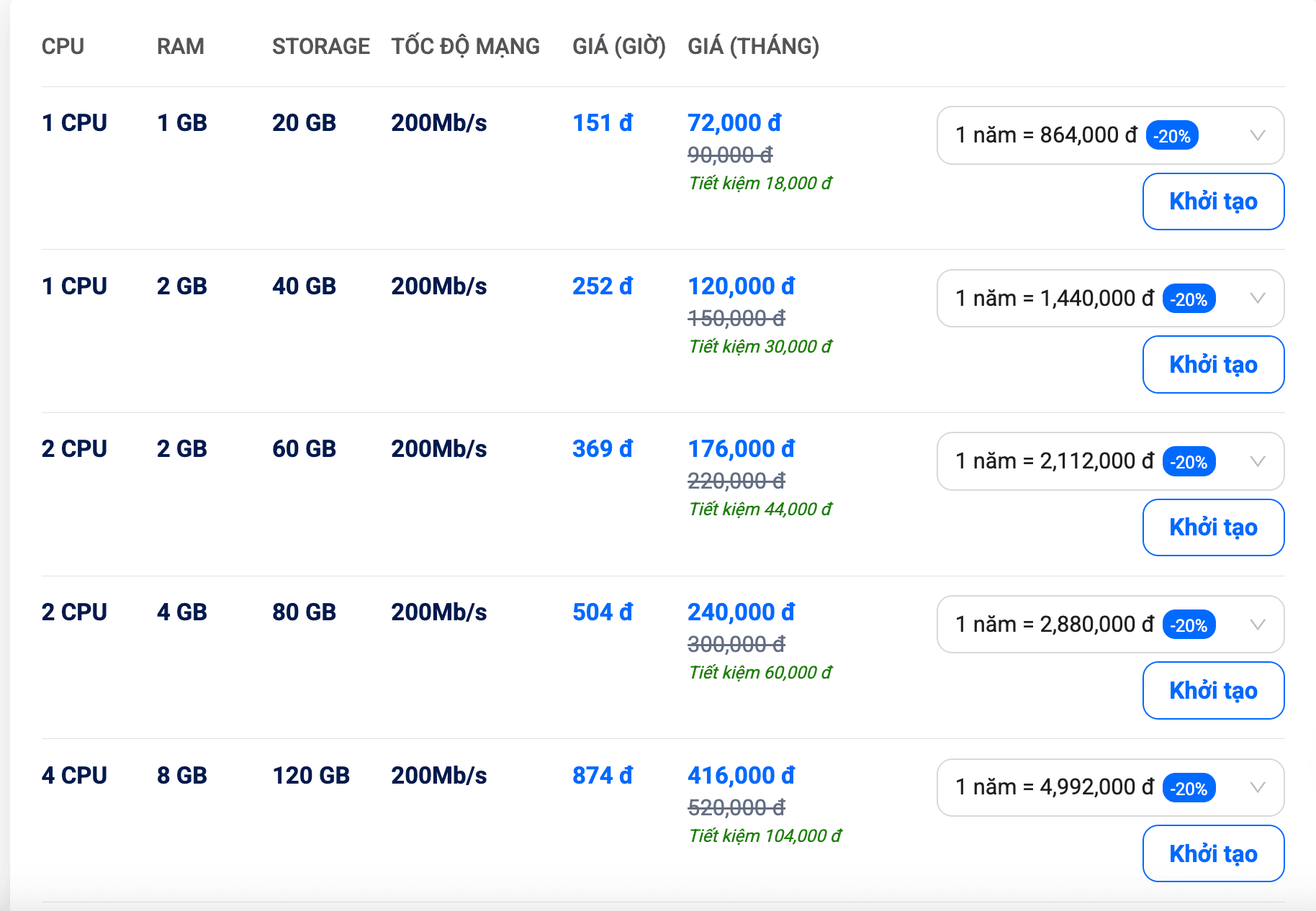Click the GIÁ (THÁNG) column header
This screenshot has width=1316, height=911.
point(753,46)
